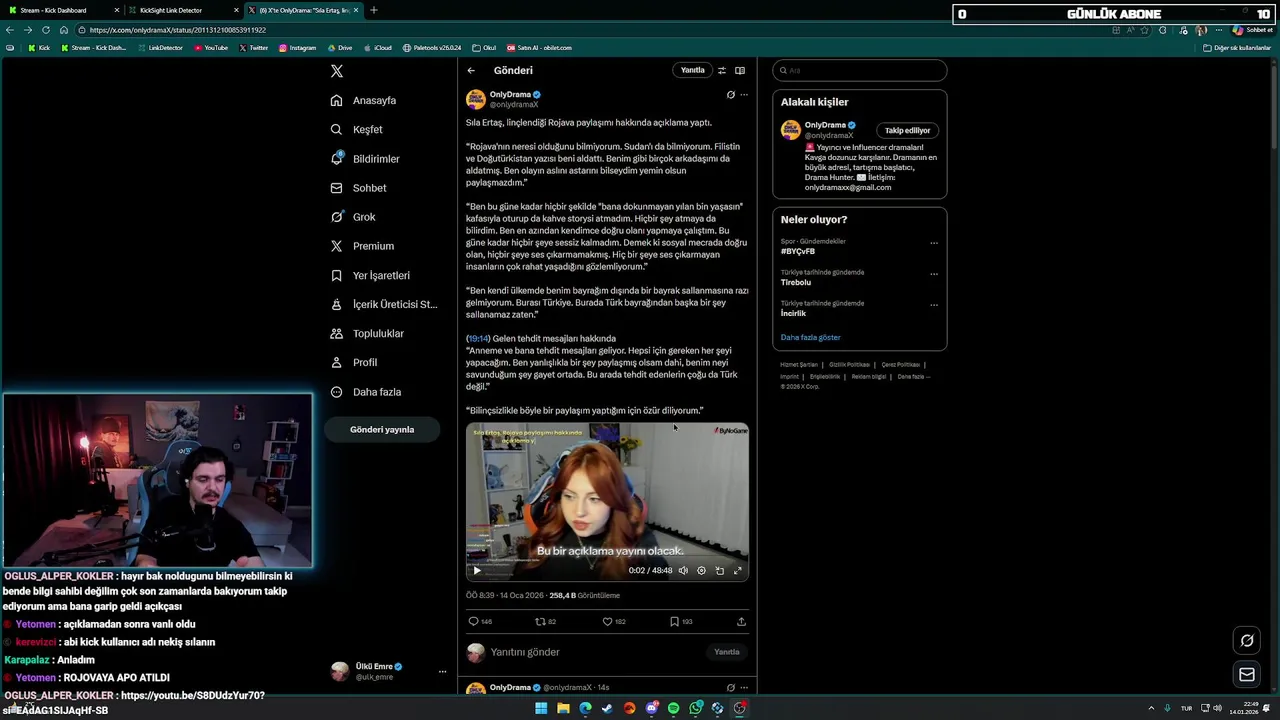Open more options on main post

point(744,95)
